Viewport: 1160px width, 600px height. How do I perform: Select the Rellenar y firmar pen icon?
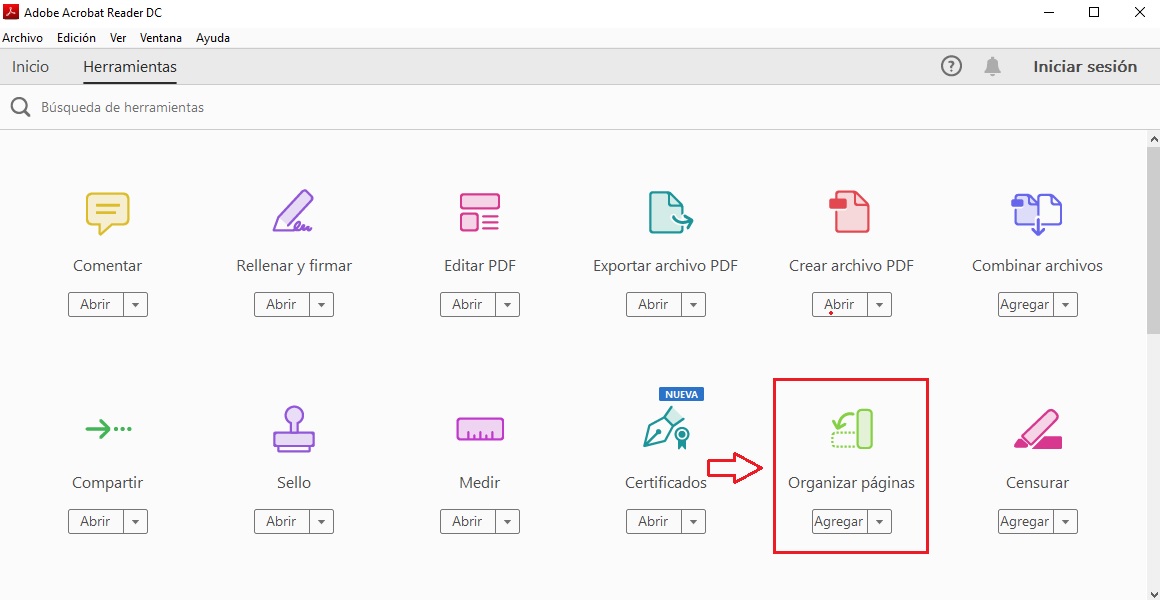pos(293,212)
